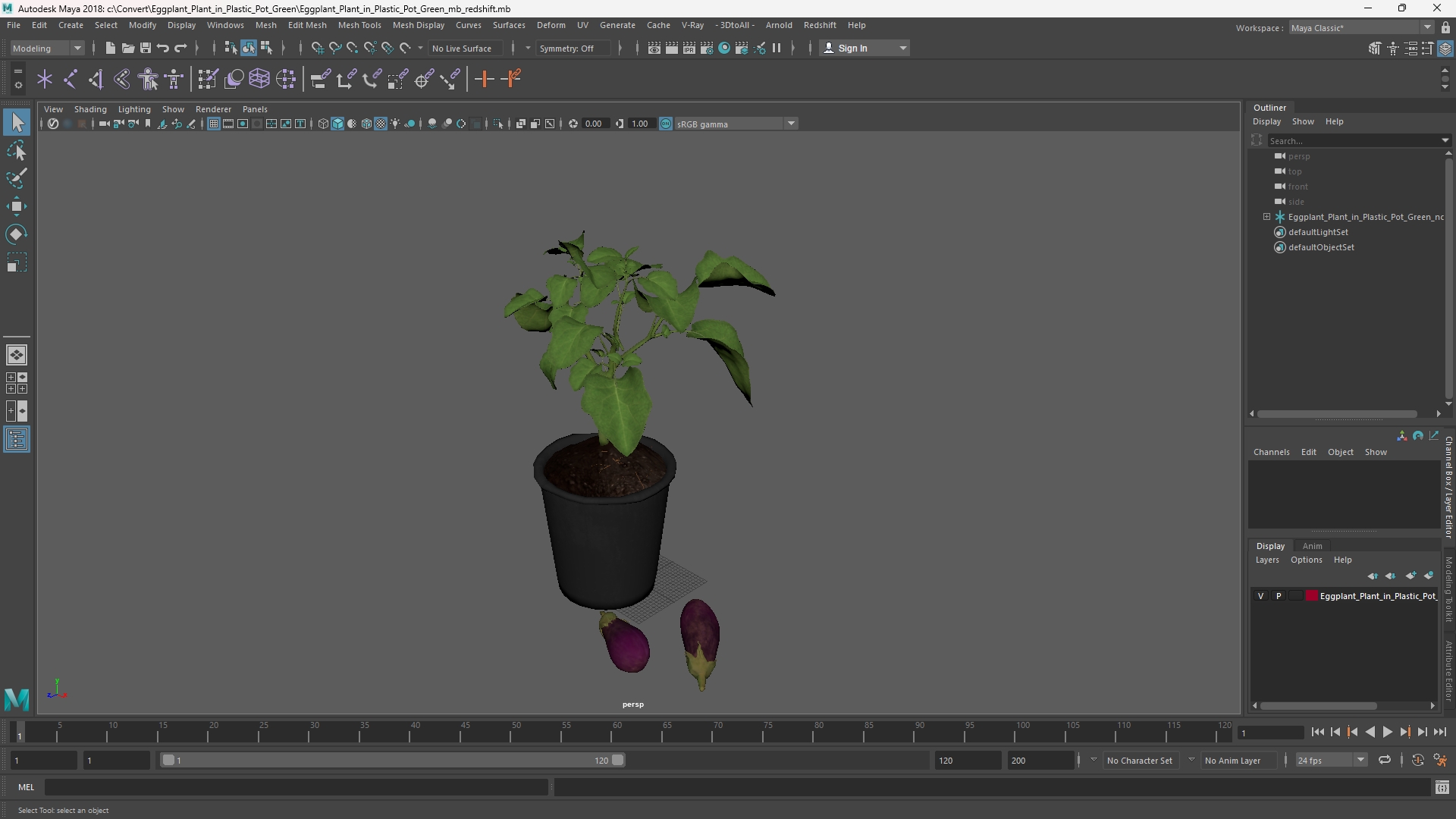Viewport: 1456px width, 819px height.
Task: Open the 24 fps frame rate dropdown
Action: 1331,760
